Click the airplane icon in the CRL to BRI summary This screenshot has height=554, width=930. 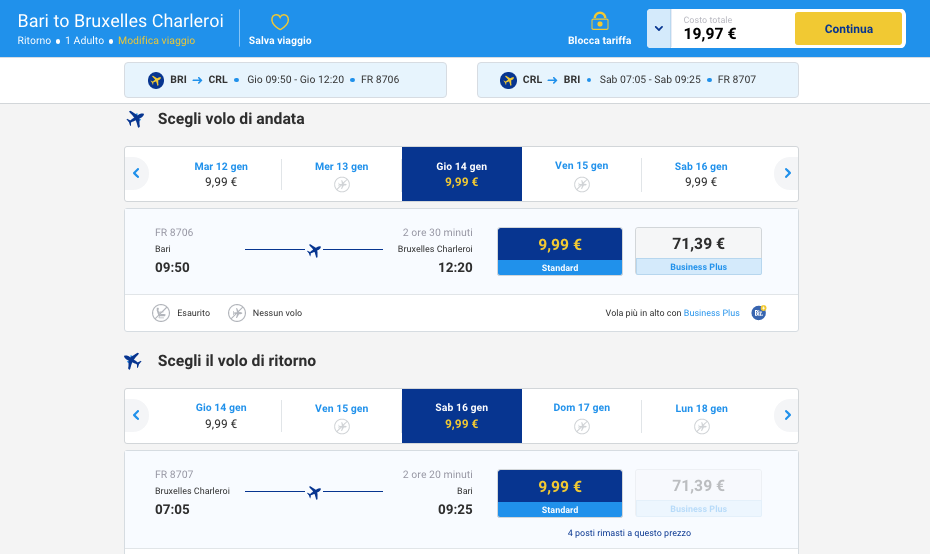tap(508, 79)
